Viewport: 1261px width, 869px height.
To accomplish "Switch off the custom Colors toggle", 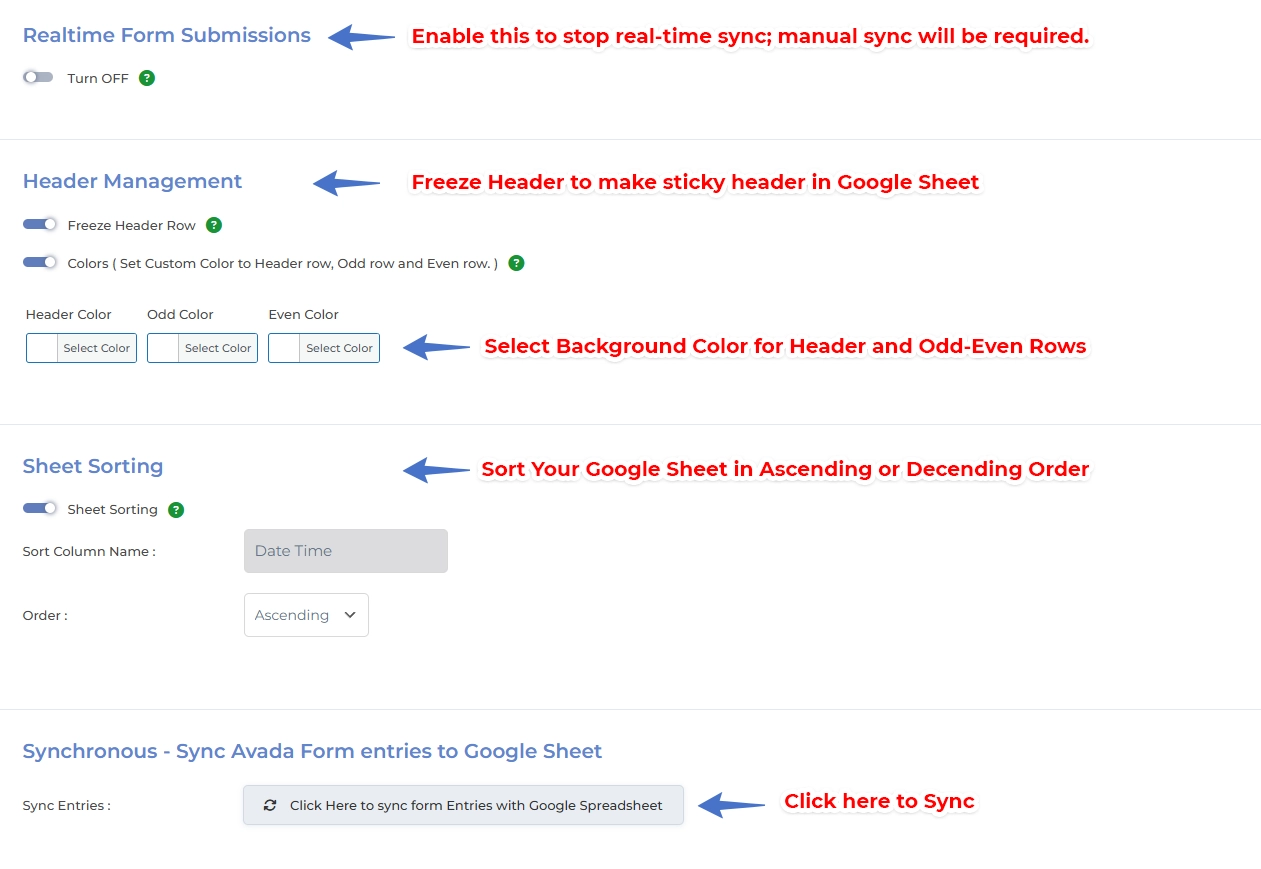I will [40, 263].
